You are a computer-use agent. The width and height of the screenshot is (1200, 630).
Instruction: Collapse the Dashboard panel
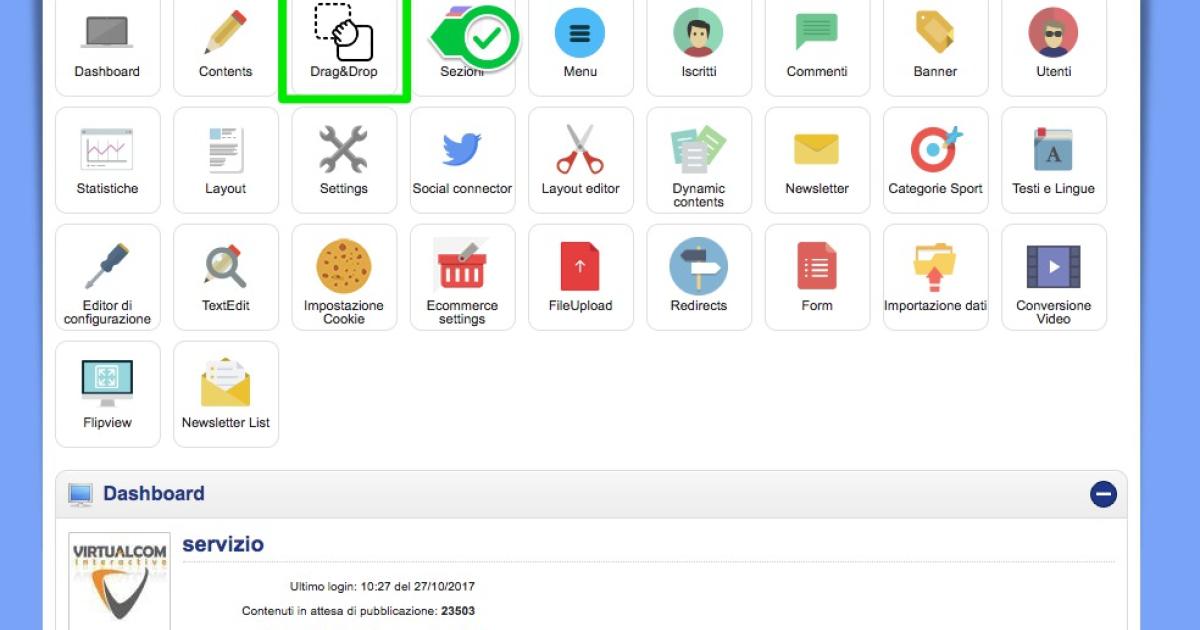1102,494
